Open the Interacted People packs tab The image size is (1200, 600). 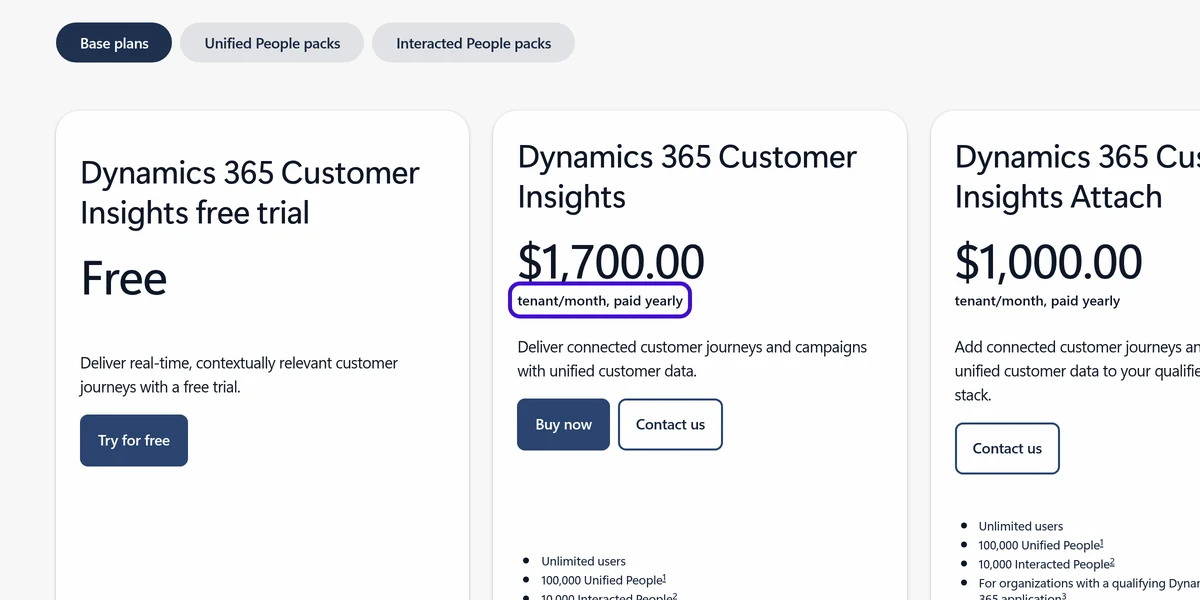tap(473, 43)
